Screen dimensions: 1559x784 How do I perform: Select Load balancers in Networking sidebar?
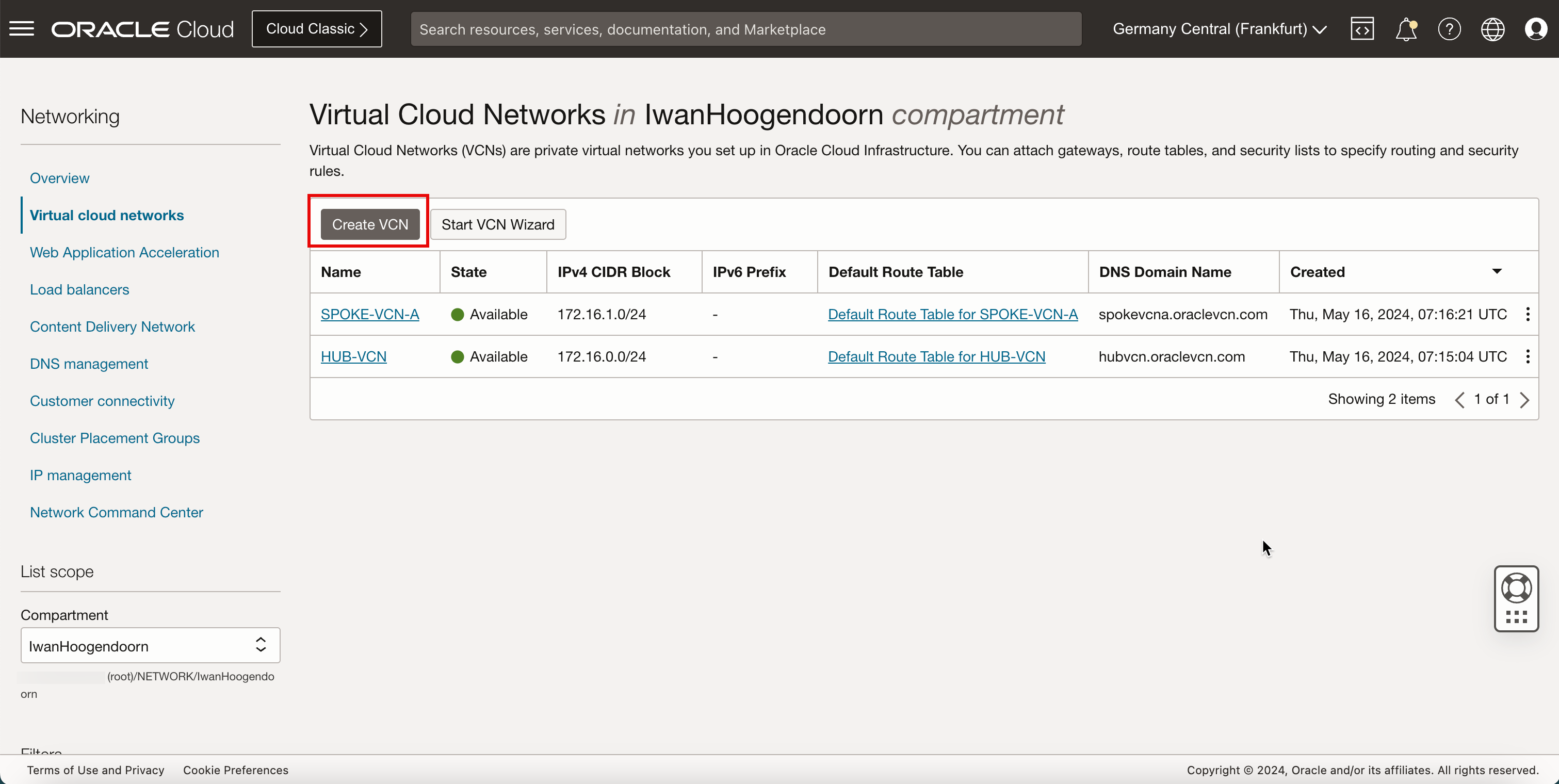[x=79, y=289]
